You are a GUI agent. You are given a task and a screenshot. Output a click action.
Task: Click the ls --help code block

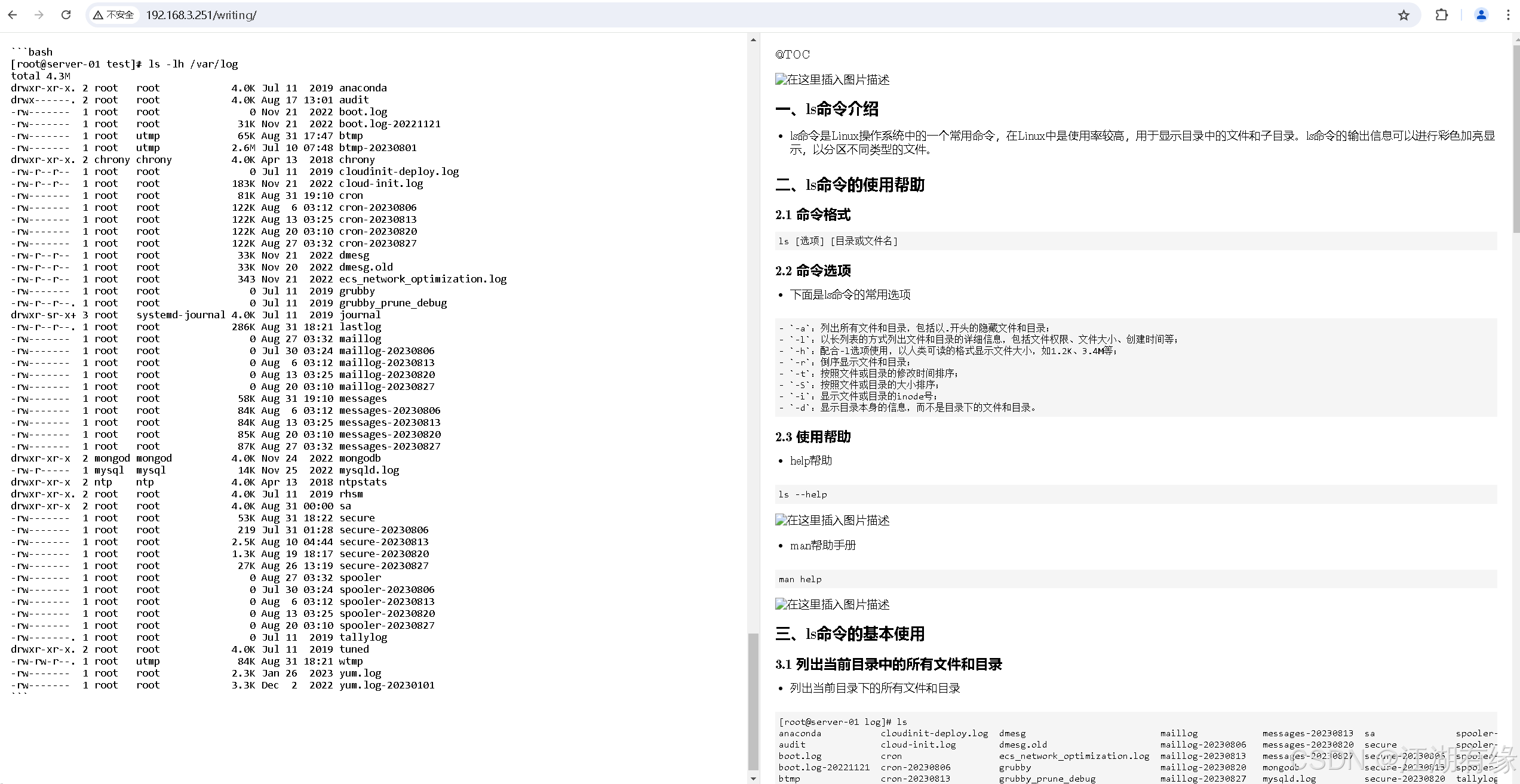point(1136,494)
